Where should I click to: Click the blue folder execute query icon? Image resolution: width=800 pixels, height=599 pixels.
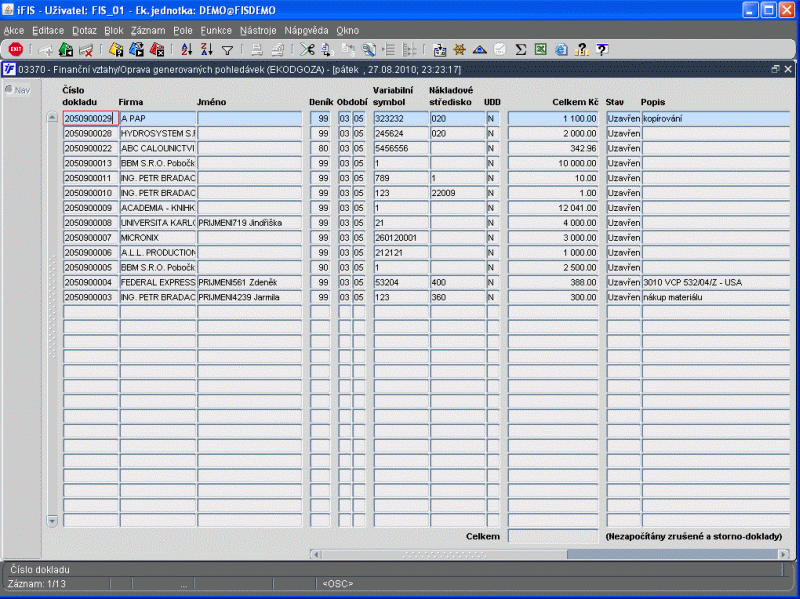point(137,49)
